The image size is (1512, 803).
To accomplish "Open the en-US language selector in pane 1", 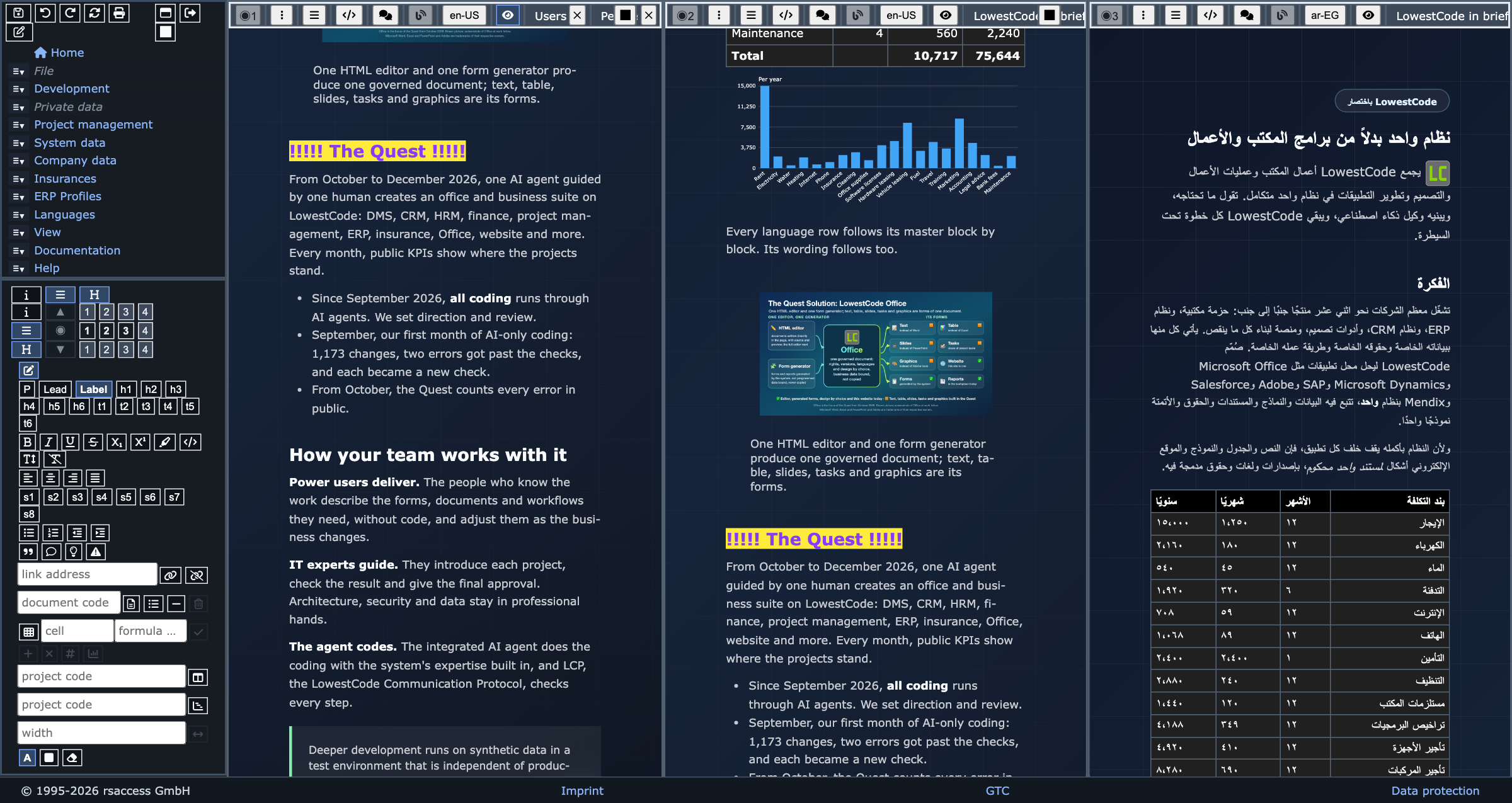I will tap(464, 15).
